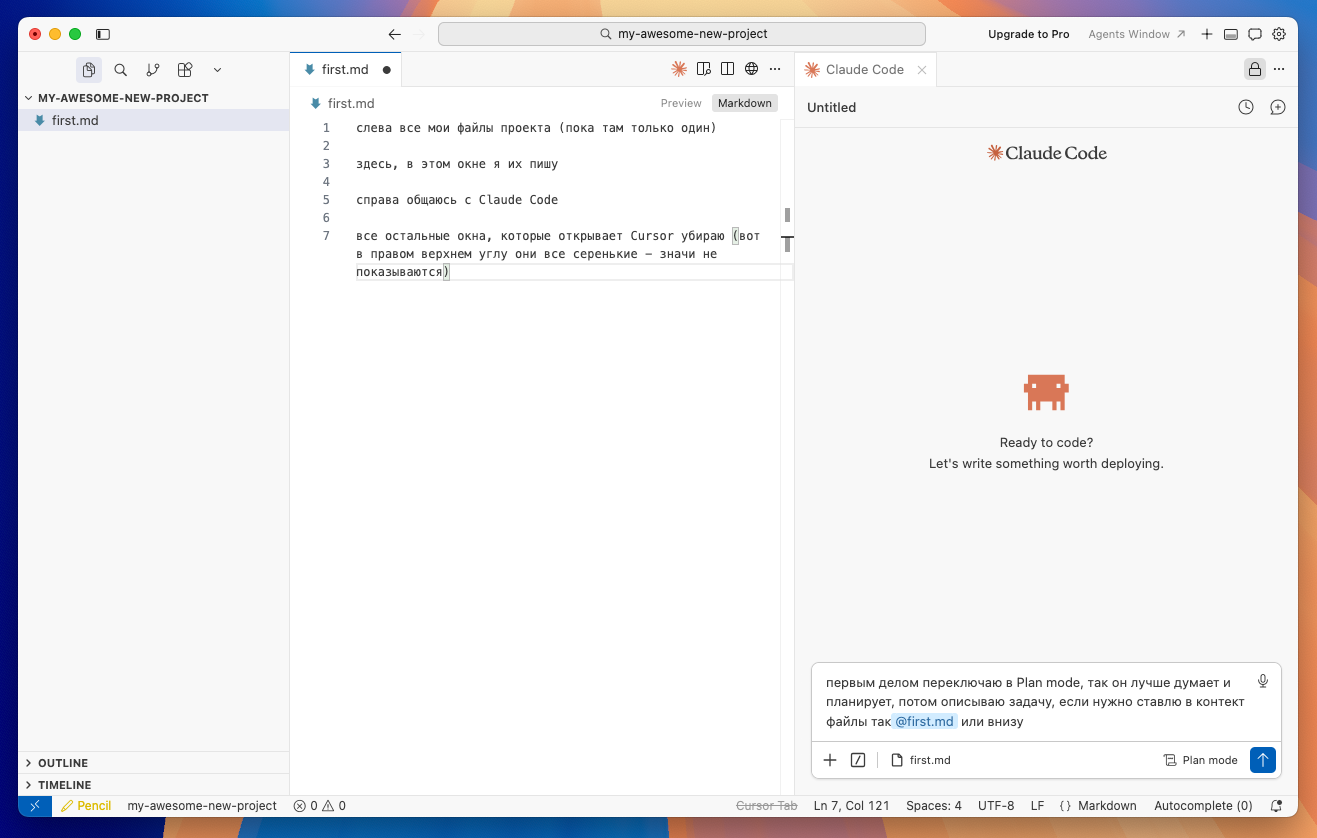This screenshot has height=838, width=1317.
Task: Start a new Claude Code chat
Action: point(1277,107)
